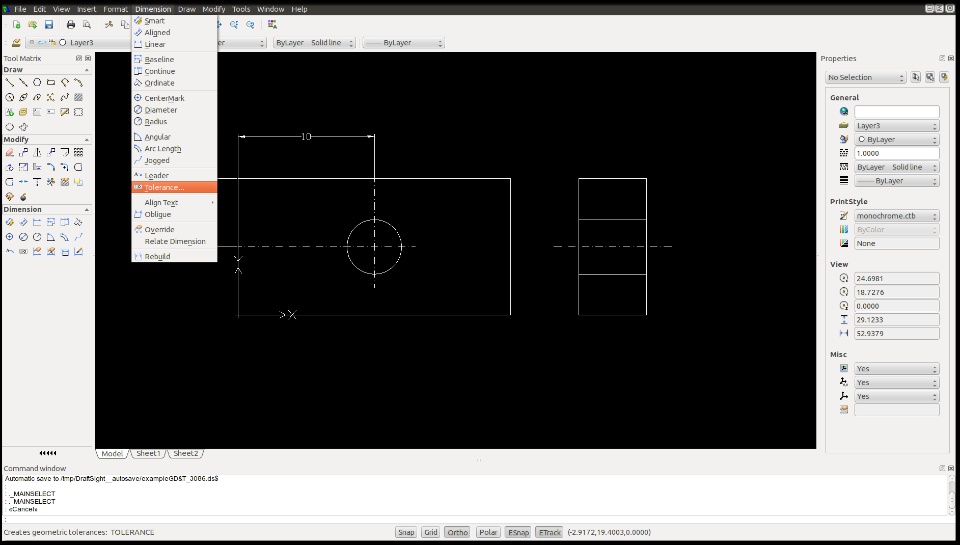Screen dimensions: 960x545
Task: Open the Layers Manager icon beside Layer3
Action: click(16, 43)
